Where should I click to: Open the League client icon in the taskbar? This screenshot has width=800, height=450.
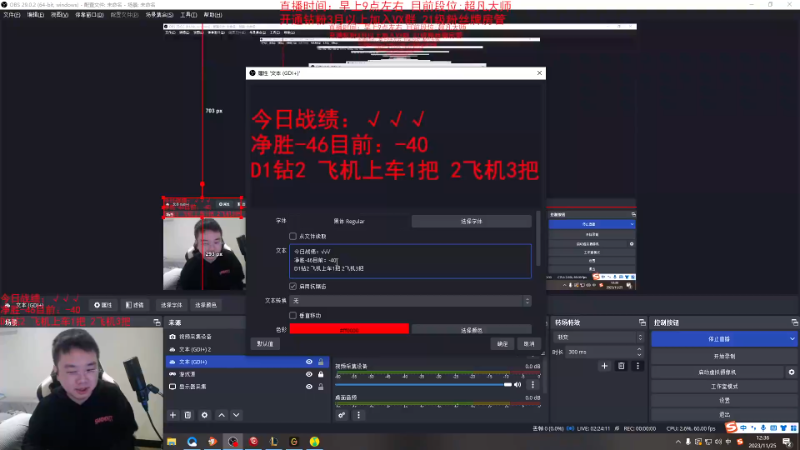click(274, 441)
